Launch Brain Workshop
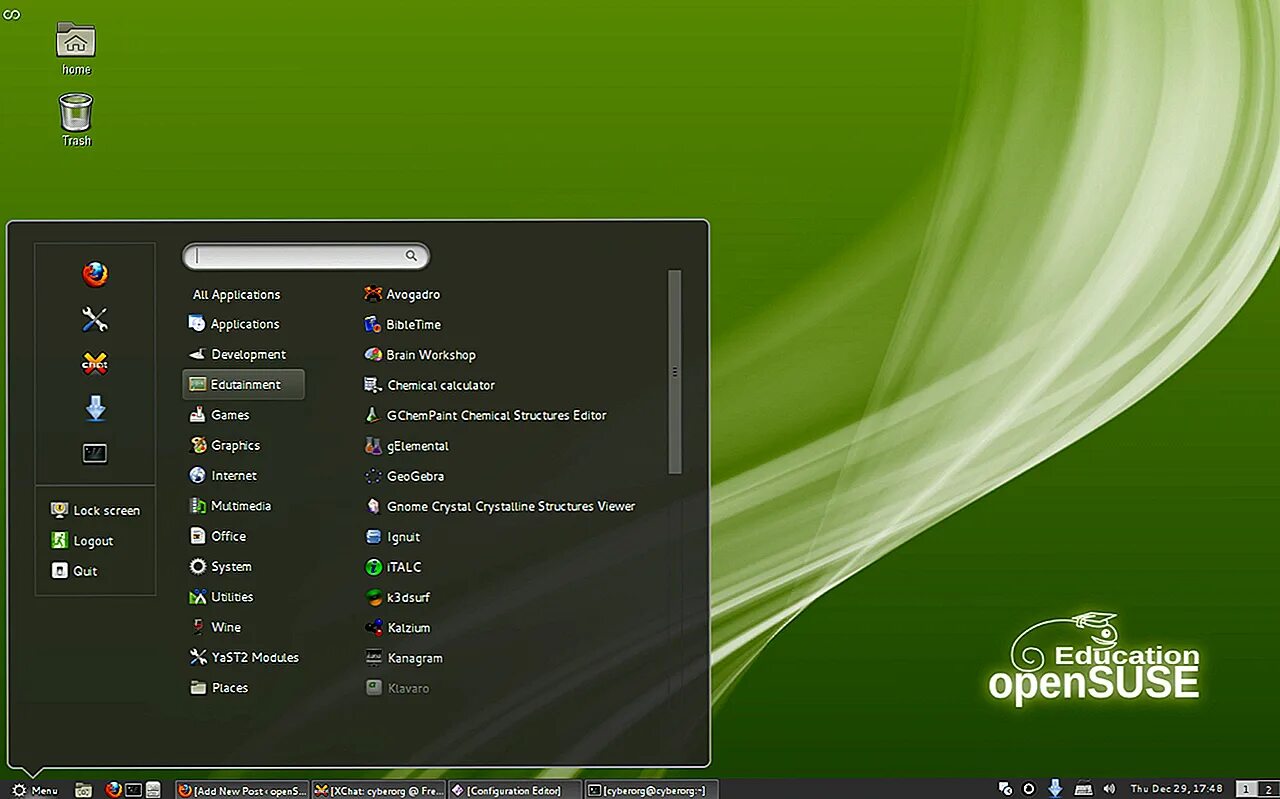This screenshot has width=1280, height=799. [419, 354]
